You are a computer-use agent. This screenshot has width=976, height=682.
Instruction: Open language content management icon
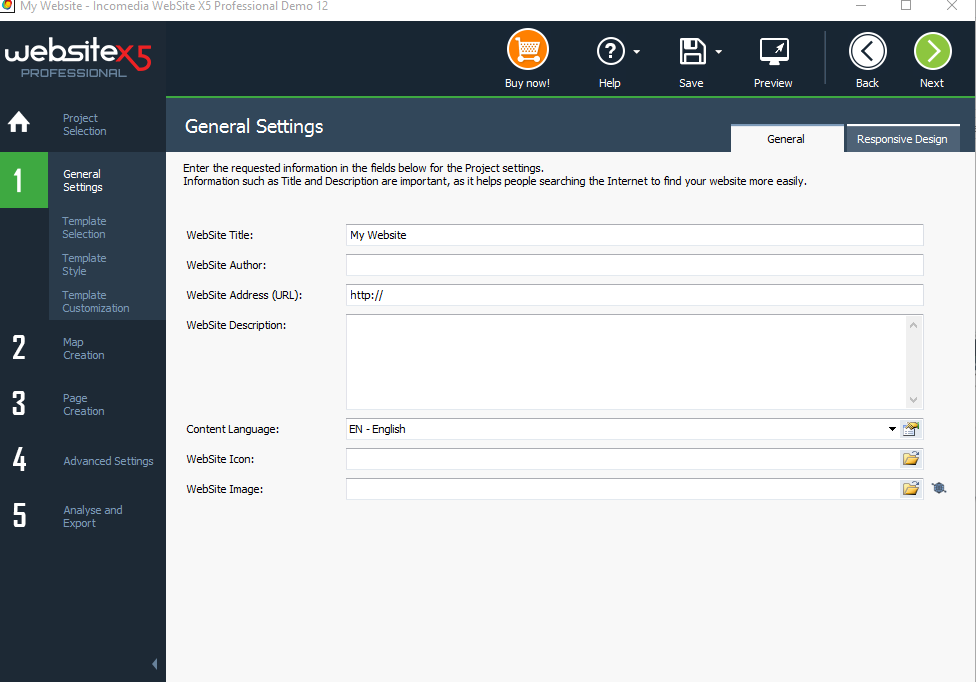tap(911, 429)
